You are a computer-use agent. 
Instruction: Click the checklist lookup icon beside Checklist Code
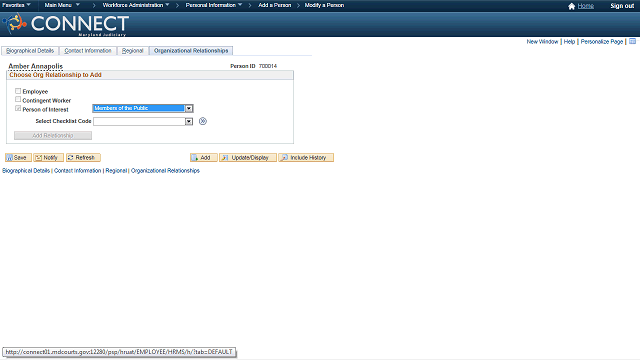pyautogui.click(x=203, y=121)
